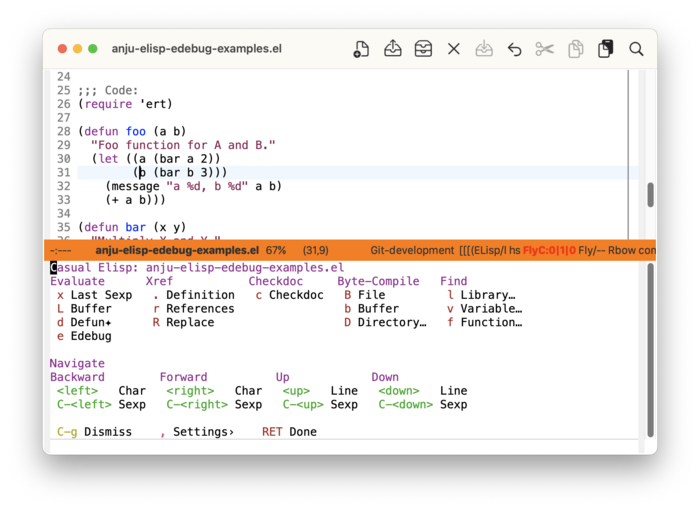This screenshot has width=700, height=511.
Task: Choose the Edebug menu entry
Action: (84, 336)
